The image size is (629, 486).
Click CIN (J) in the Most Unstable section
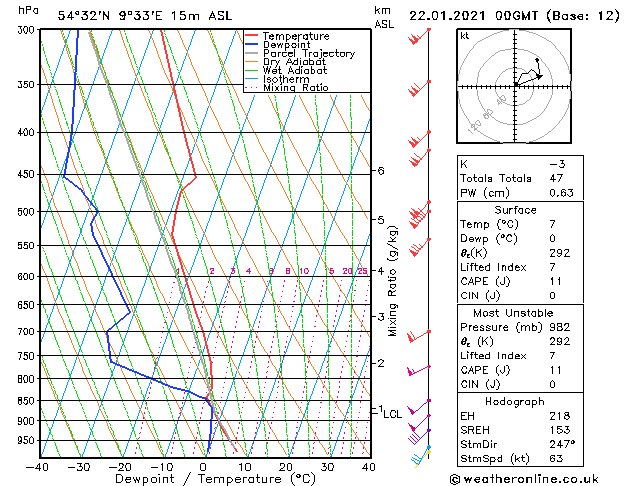(x=480, y=384)
